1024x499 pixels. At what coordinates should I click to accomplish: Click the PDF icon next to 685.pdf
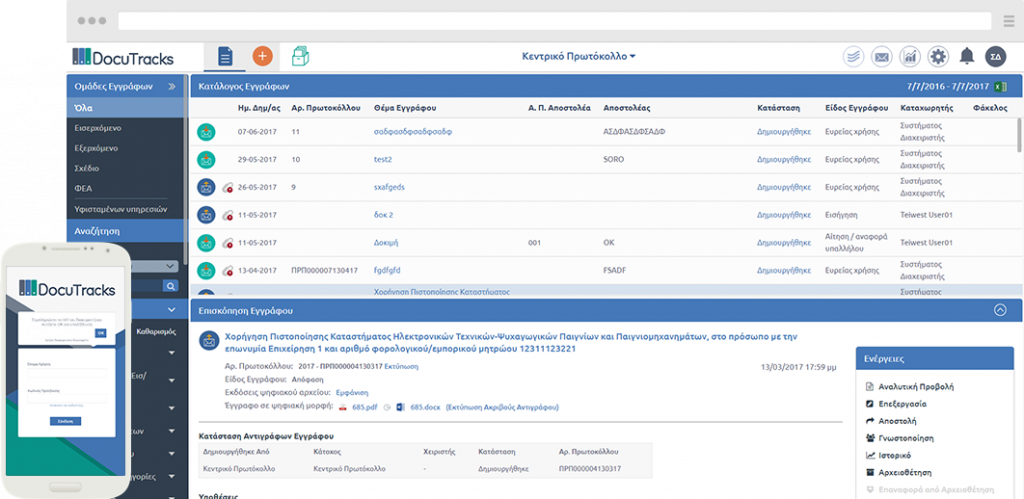tap(342, 408)
